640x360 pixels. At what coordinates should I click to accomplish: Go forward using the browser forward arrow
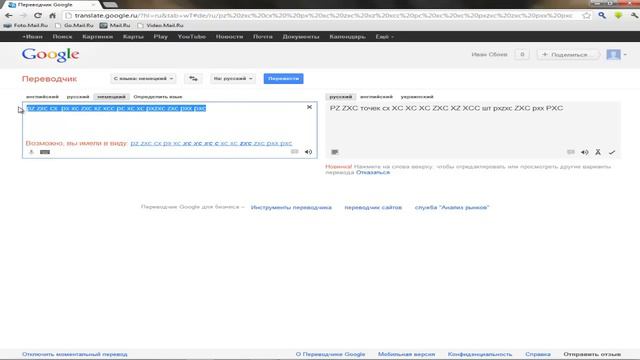click(x=23, y=16)
